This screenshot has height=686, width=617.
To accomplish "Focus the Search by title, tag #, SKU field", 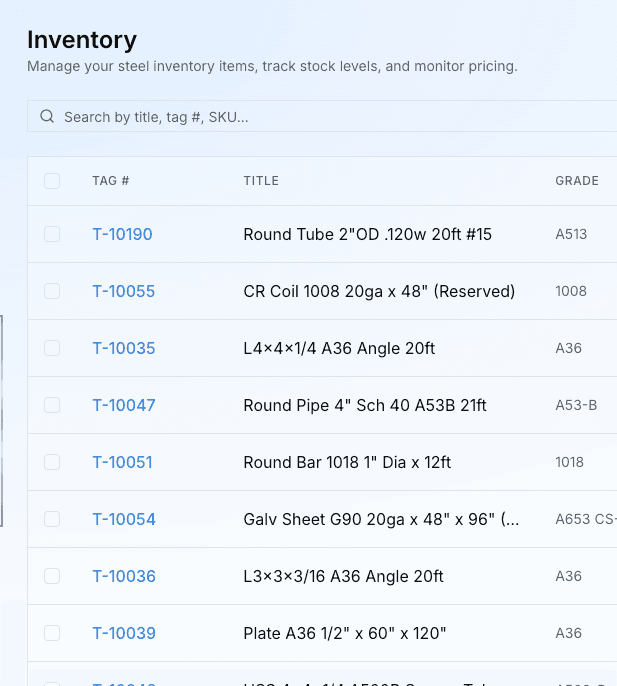I will click(322, 116).
